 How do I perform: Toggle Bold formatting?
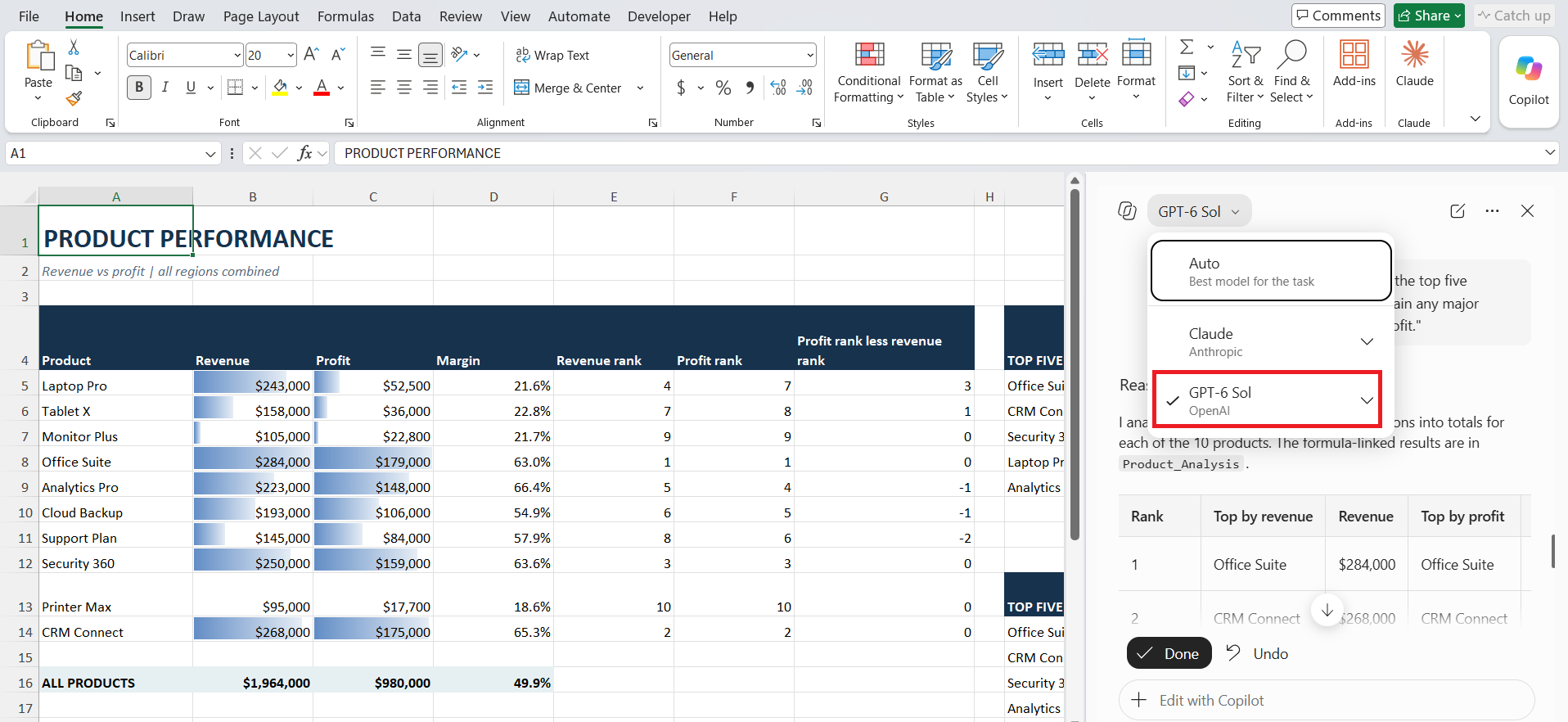tap(139, 87)
